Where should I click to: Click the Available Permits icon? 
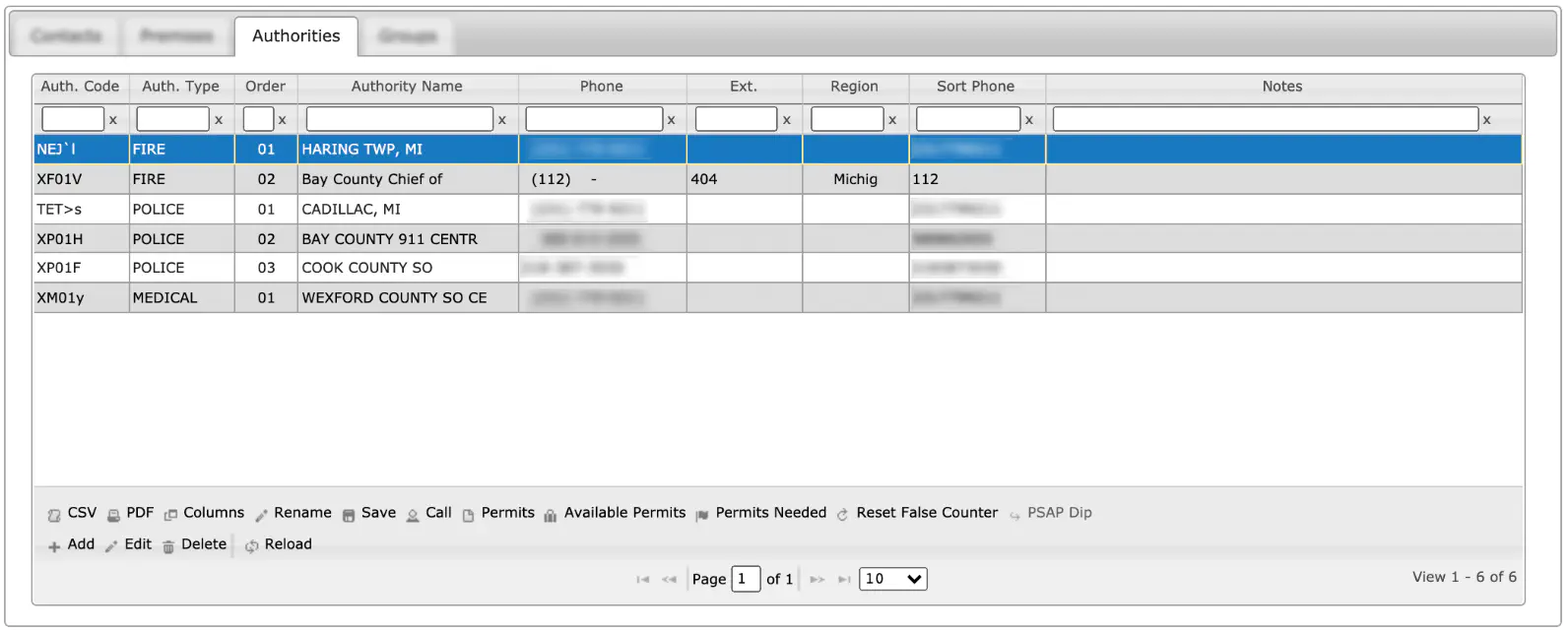(551, 515)
